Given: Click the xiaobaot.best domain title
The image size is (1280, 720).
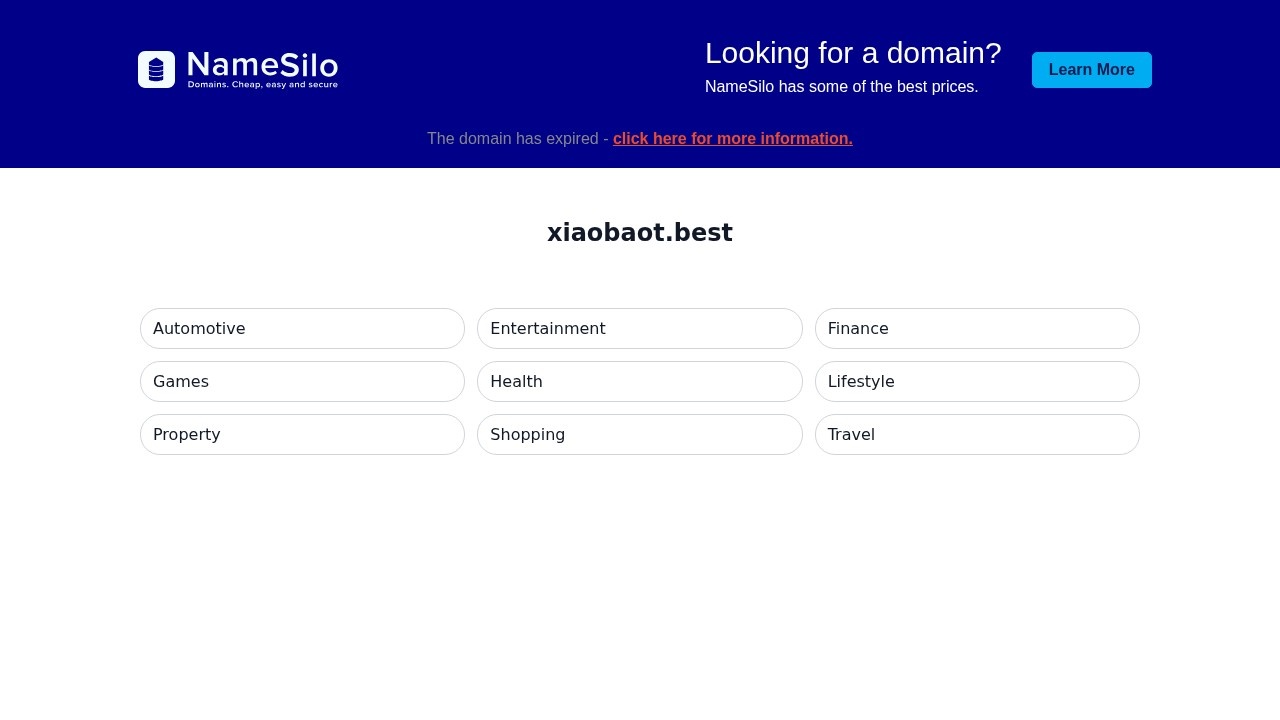Looking at the screenshot, I should 640,233.
